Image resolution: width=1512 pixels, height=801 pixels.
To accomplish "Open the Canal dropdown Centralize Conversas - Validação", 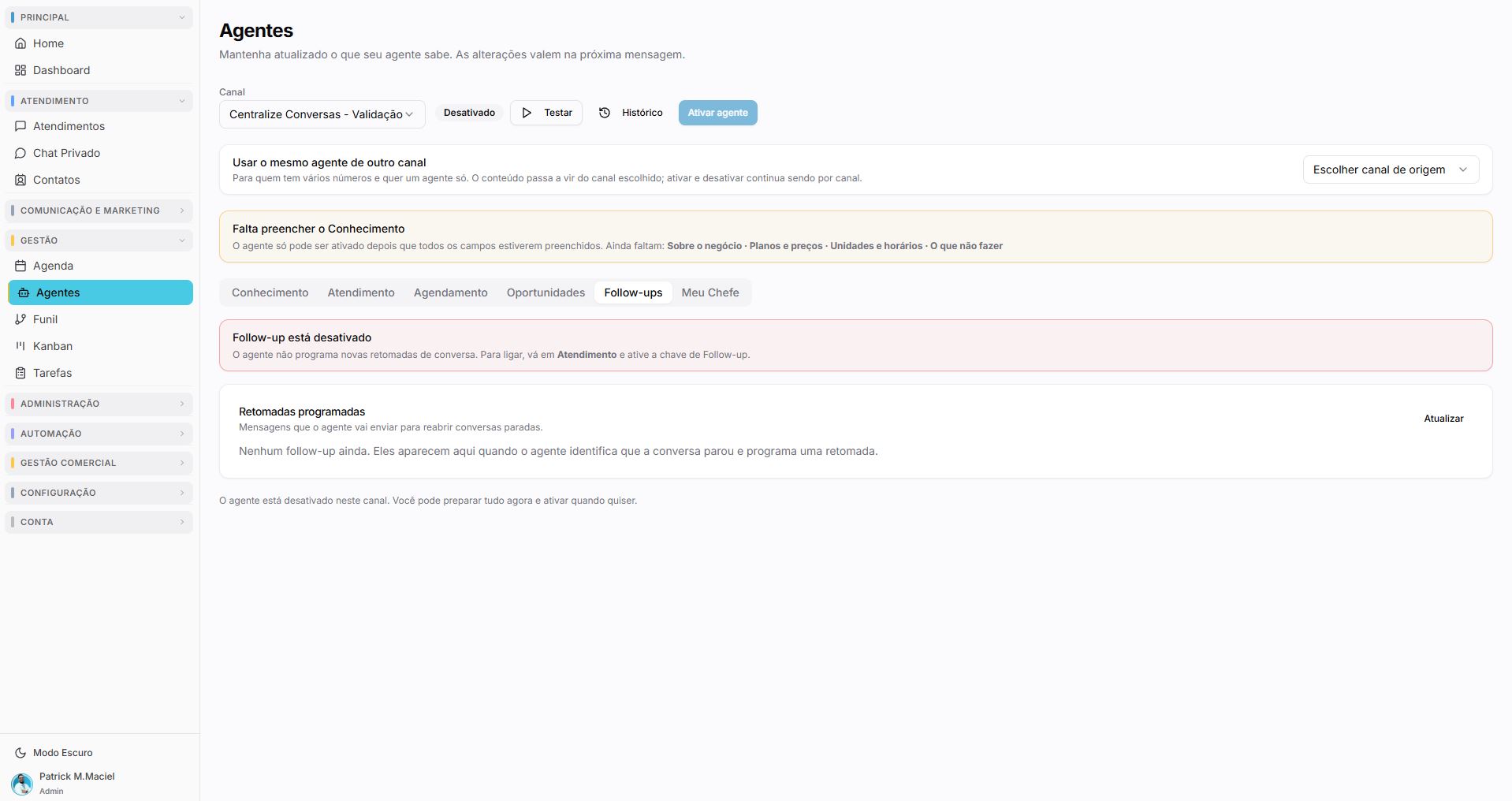I will coord(322,114).
